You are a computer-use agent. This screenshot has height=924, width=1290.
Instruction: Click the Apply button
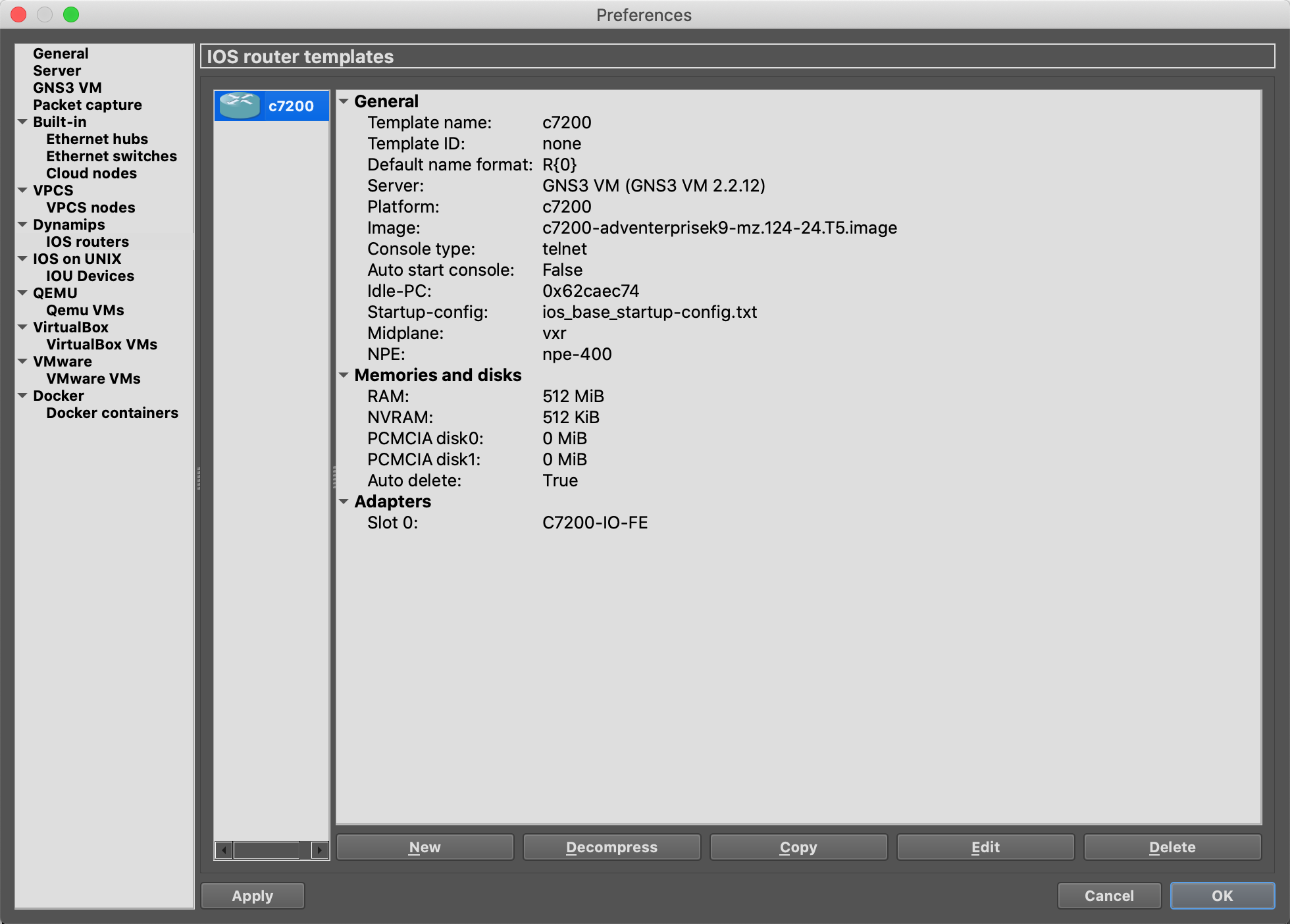click(252, 896)
